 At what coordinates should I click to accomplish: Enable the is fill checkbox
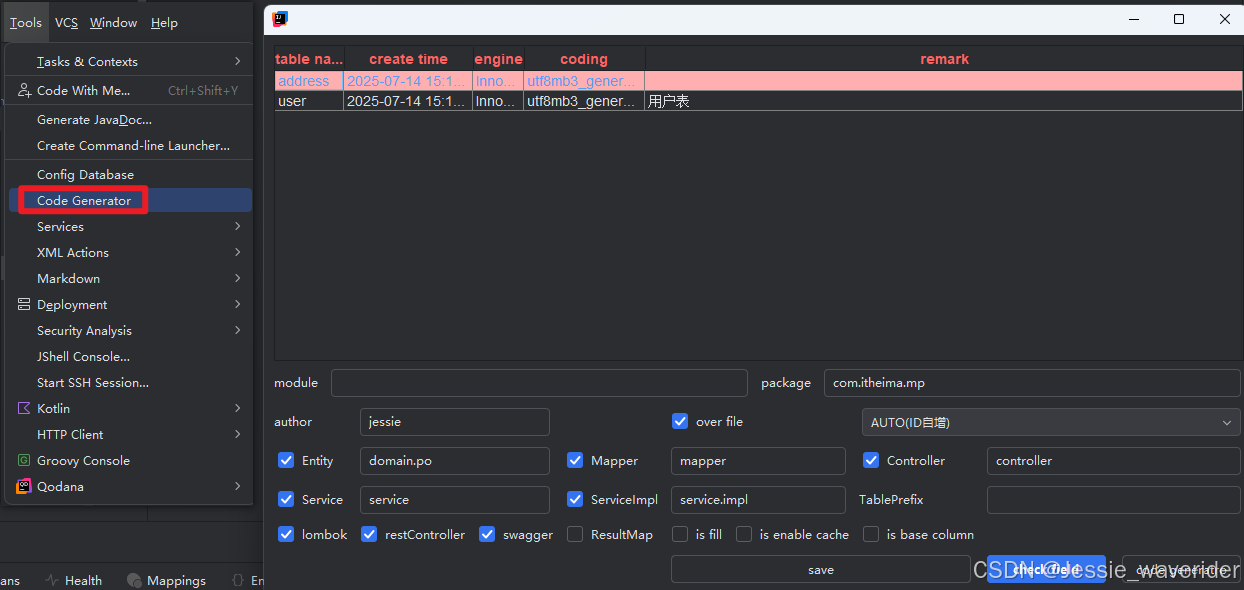click(x=680, y=534)
